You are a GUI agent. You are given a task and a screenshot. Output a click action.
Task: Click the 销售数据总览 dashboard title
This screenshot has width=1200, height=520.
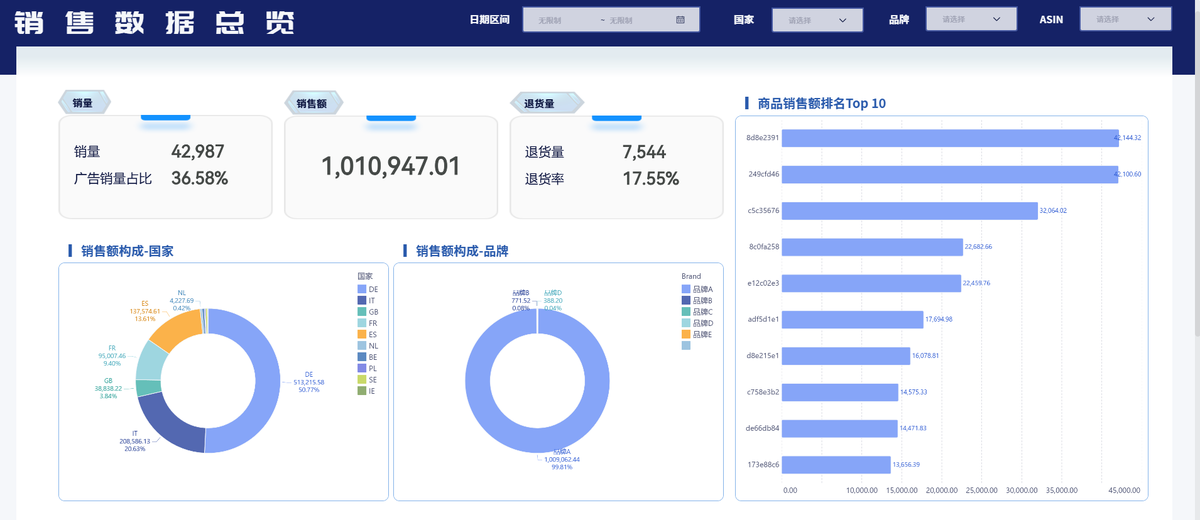click(153, 23)
